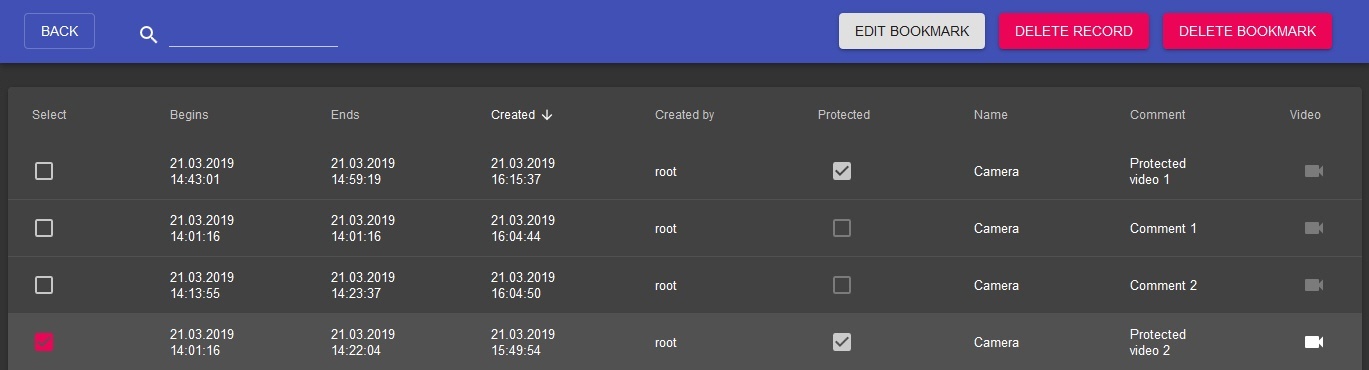Open video for Protected video 1 bookmark
The image size is (1369, 370).
coord(1314,171)
